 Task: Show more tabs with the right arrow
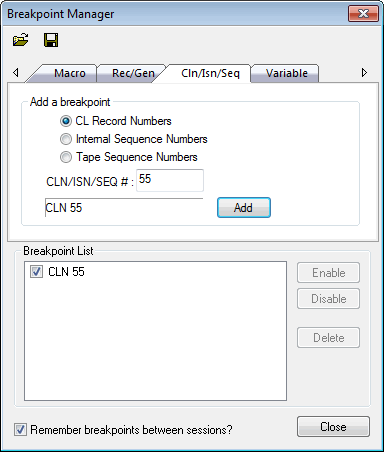[x=364, y=72]
